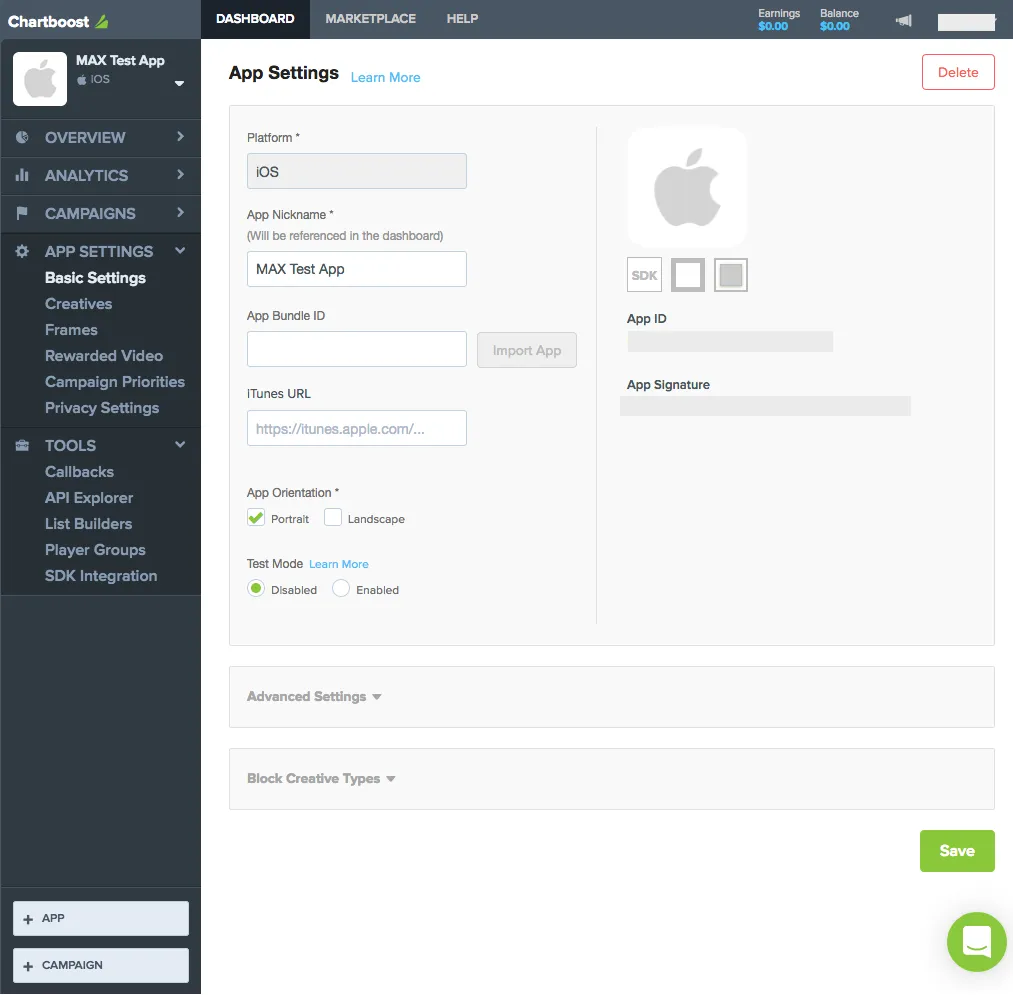This screenshot has width=1013, height=995.
Task: Click the SDK icon below app image
Action: coord(644,275)
